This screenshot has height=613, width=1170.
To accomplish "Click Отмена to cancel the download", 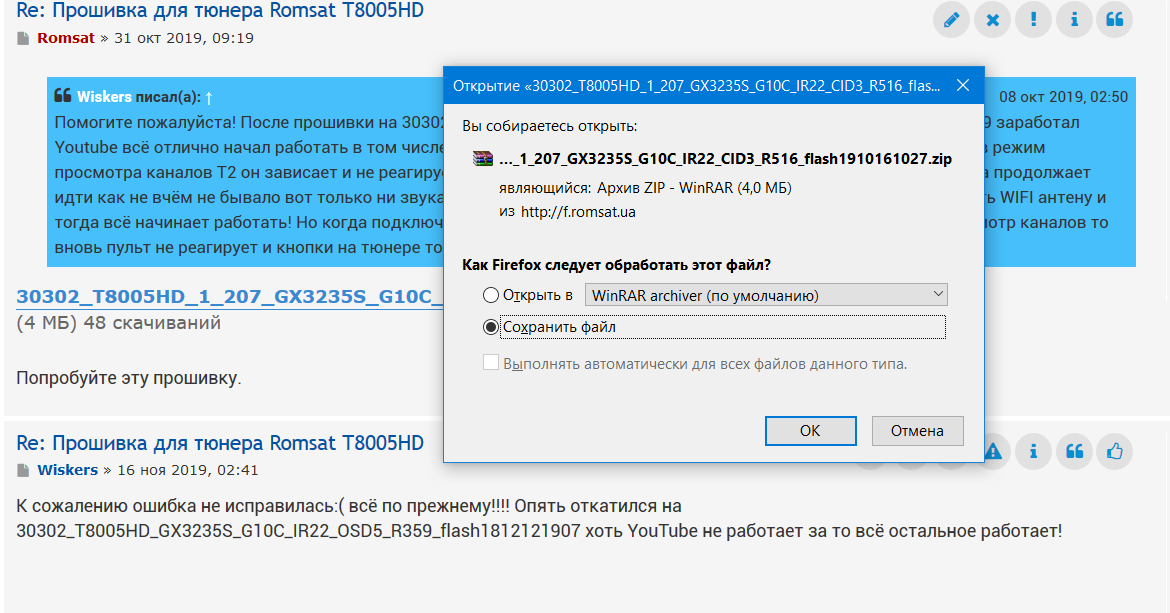I will 917,431.
